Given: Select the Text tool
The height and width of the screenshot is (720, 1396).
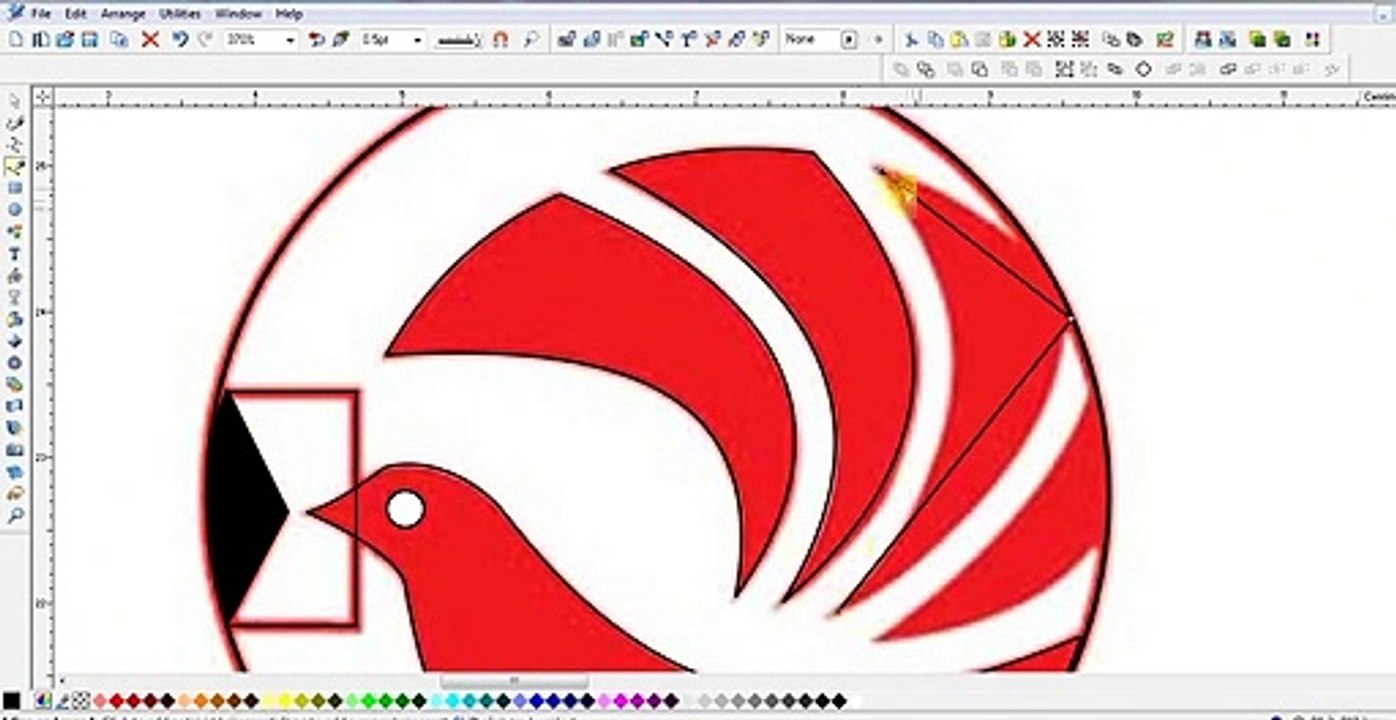Looking at the screenshot, I should [x=15, y=254].
